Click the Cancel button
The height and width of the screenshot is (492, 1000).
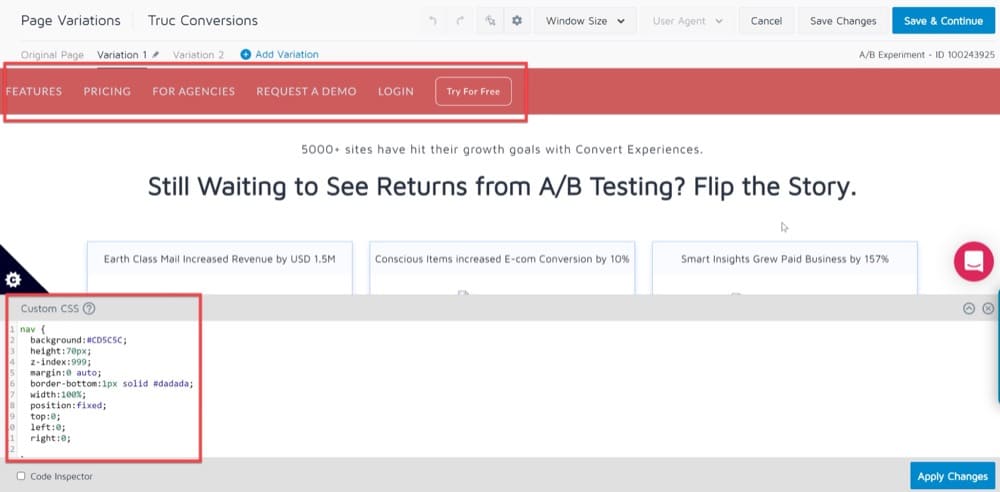(x=766, y=21)
